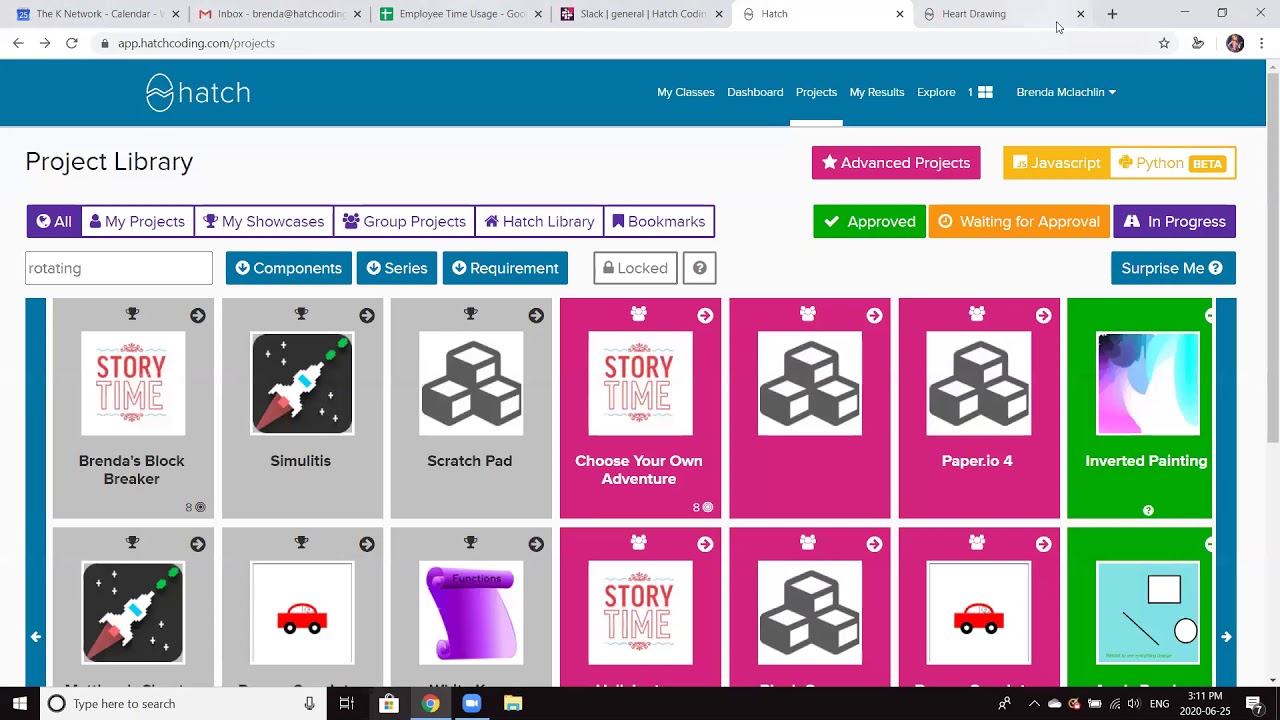Image resolution: width=1280 pixels, height=720 pixels.
Task: Bookmark this page with the star icon
Action: [x=1164, y=43]
